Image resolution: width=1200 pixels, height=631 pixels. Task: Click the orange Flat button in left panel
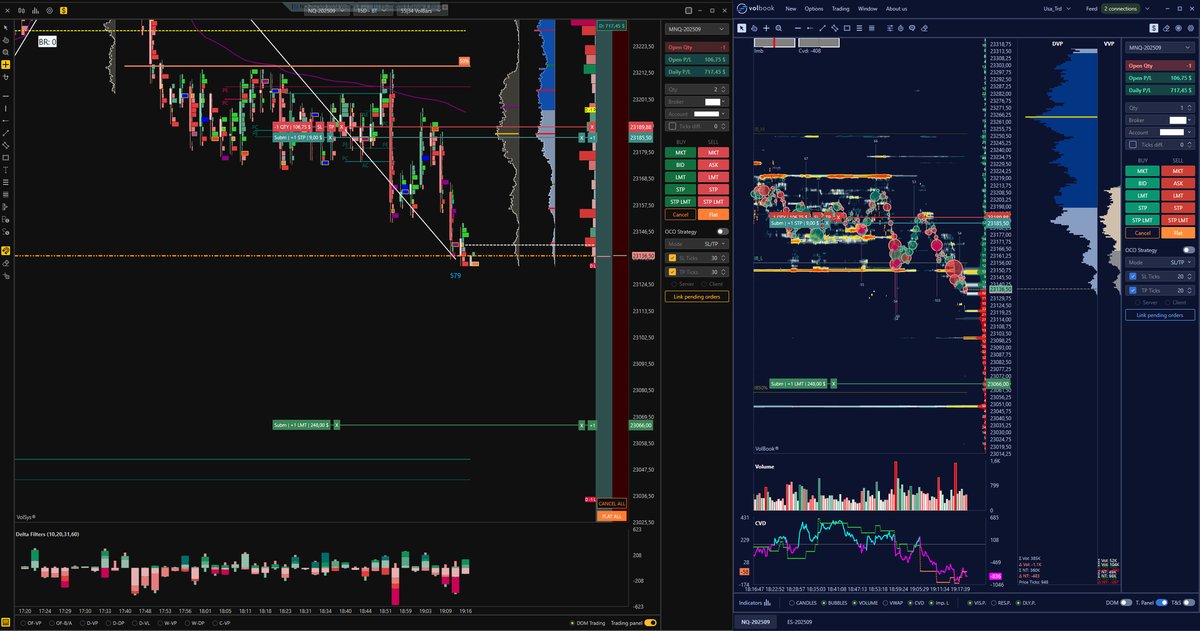coord(713,214)
